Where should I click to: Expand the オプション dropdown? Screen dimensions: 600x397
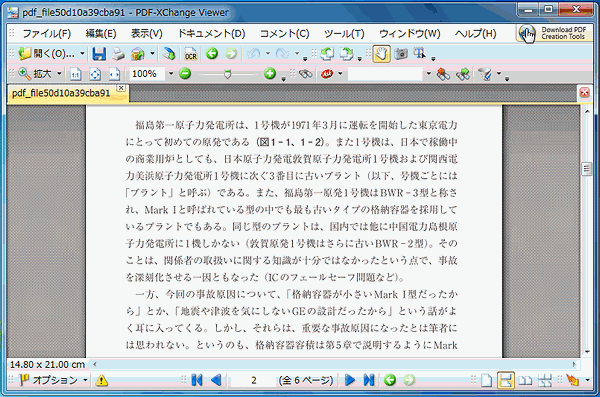(x=85, y=380)
